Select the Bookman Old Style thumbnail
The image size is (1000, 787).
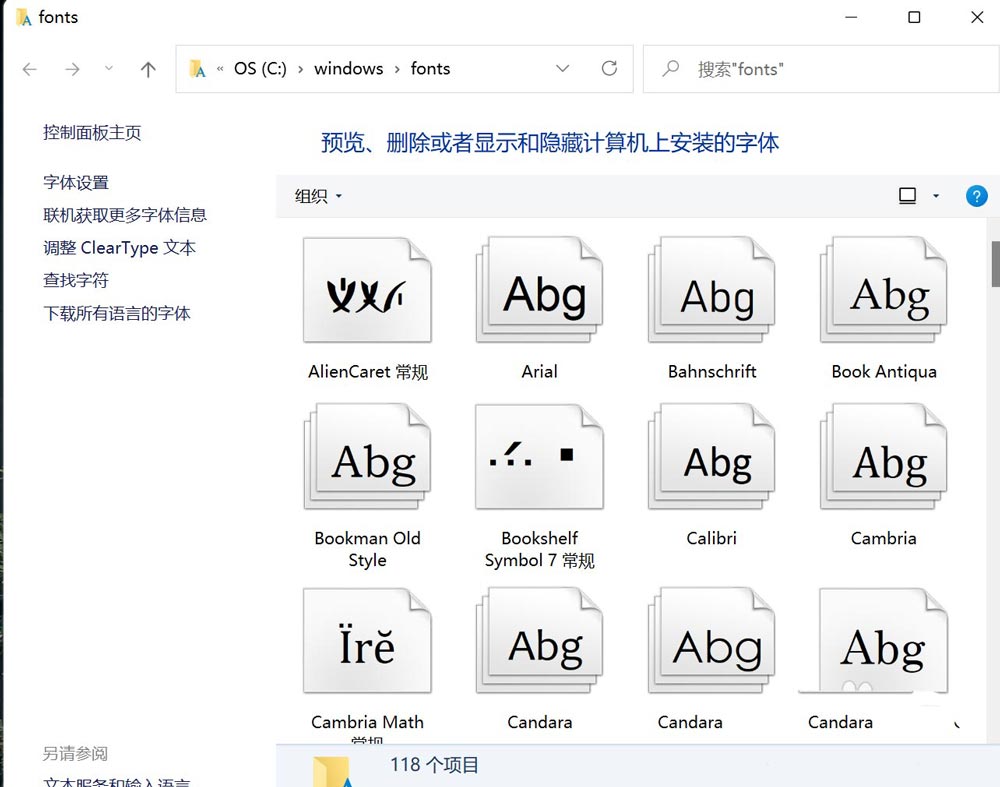tap(367, 457)
